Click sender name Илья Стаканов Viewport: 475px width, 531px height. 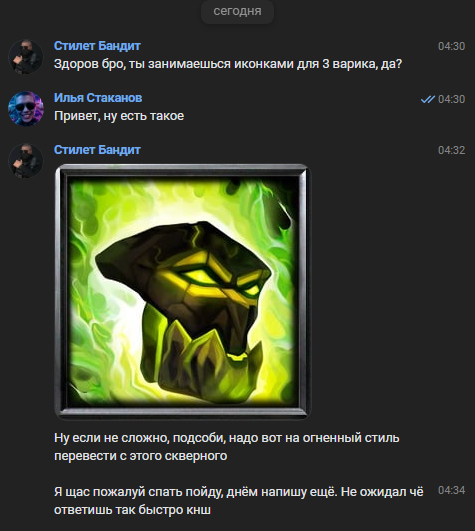(x=98, y=98)
